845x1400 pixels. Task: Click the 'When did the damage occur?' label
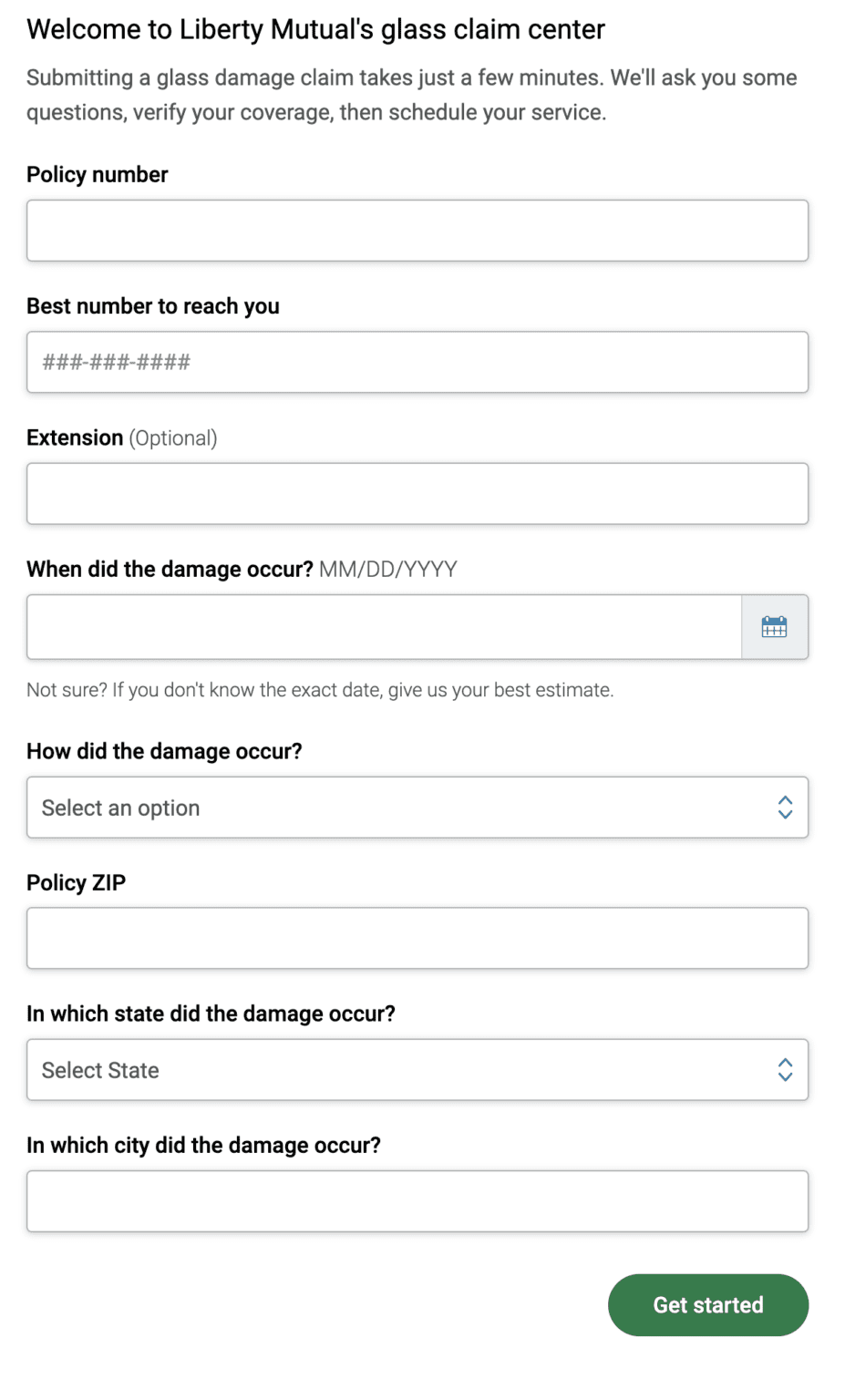(170, 570)
